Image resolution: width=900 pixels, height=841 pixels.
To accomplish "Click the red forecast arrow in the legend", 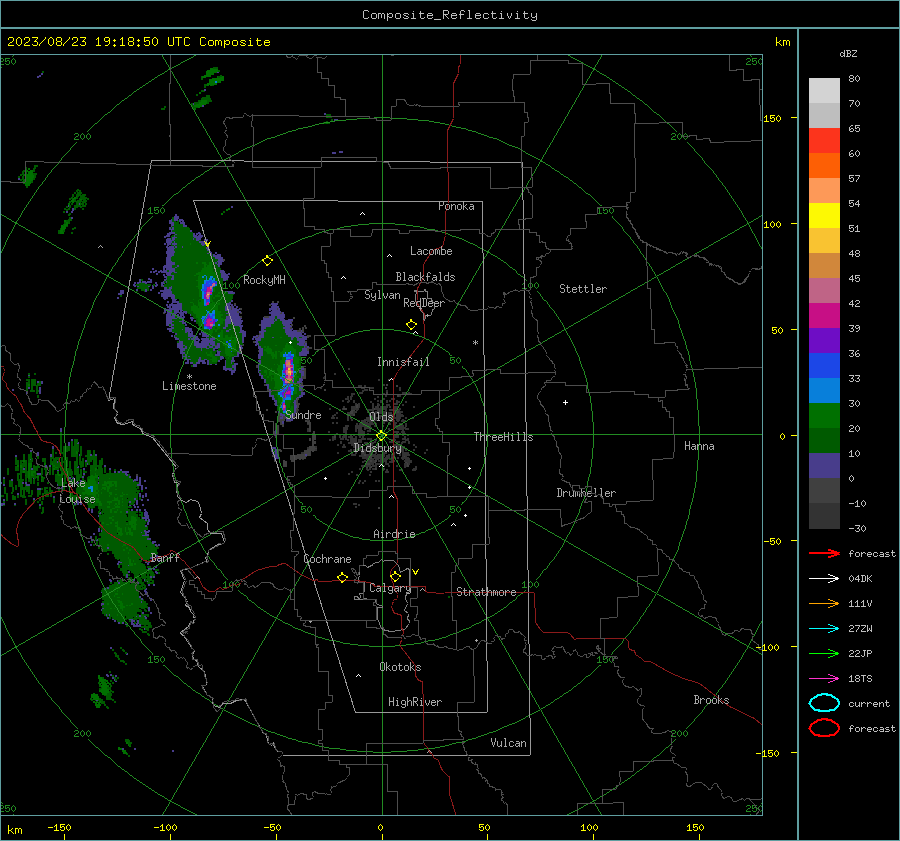I will [x=824, y=553].
